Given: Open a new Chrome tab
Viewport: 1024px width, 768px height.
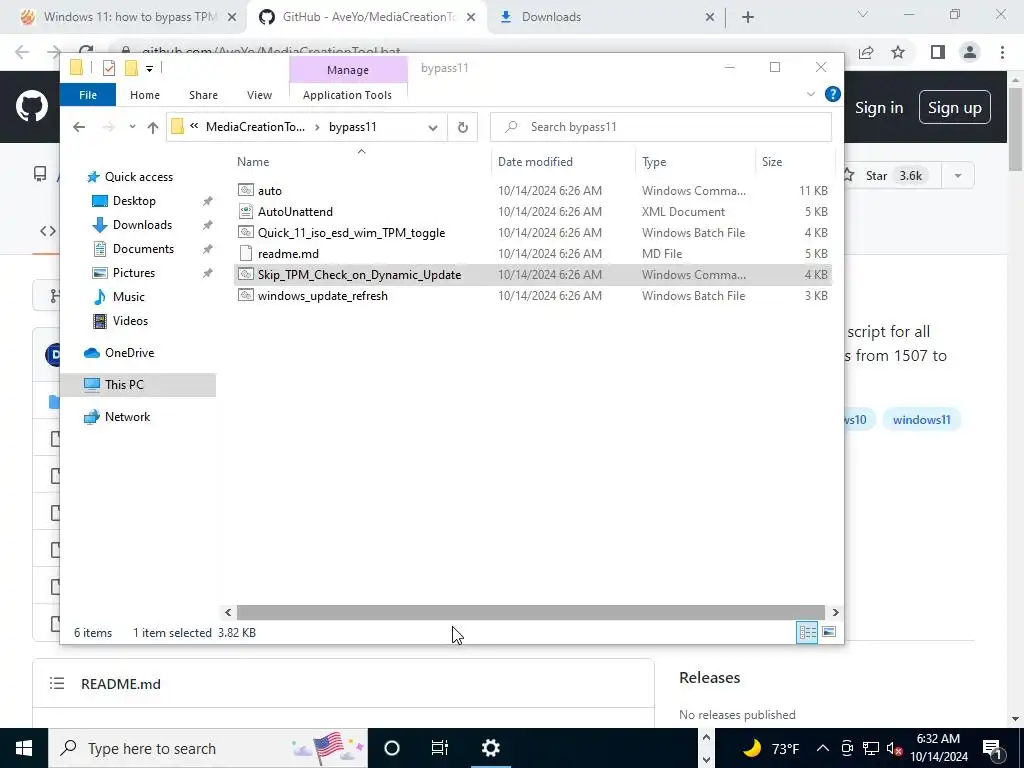Looking at the screenshot, I should (x=748, y=17).
